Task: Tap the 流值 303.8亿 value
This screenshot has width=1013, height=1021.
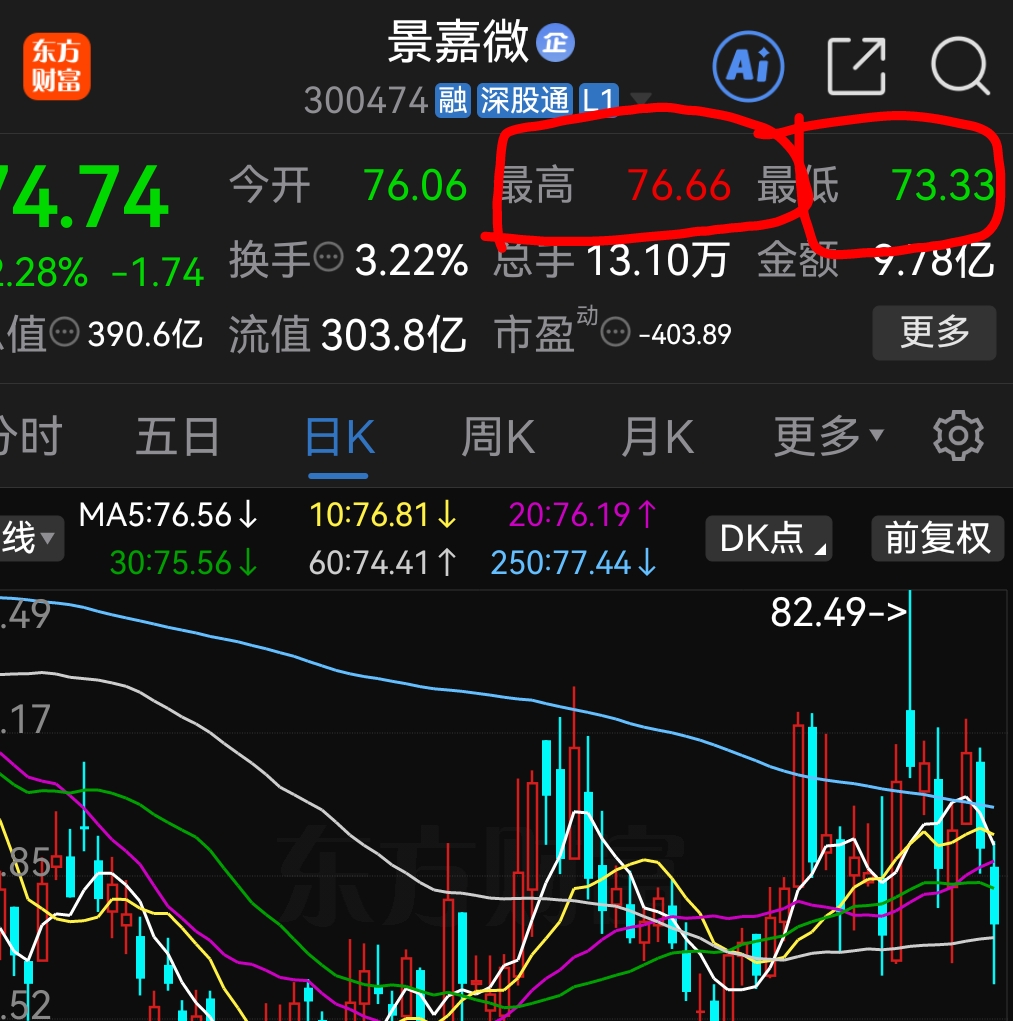Action: (393, 335)
